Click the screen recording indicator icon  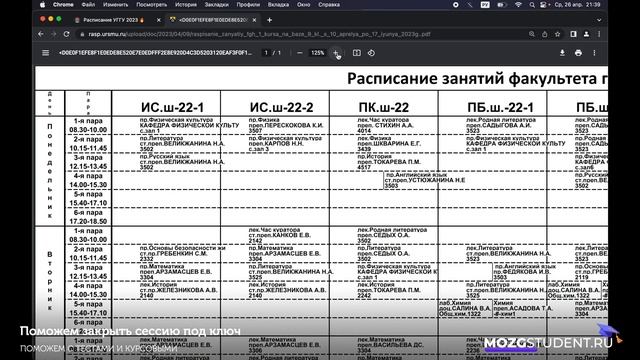456,5
